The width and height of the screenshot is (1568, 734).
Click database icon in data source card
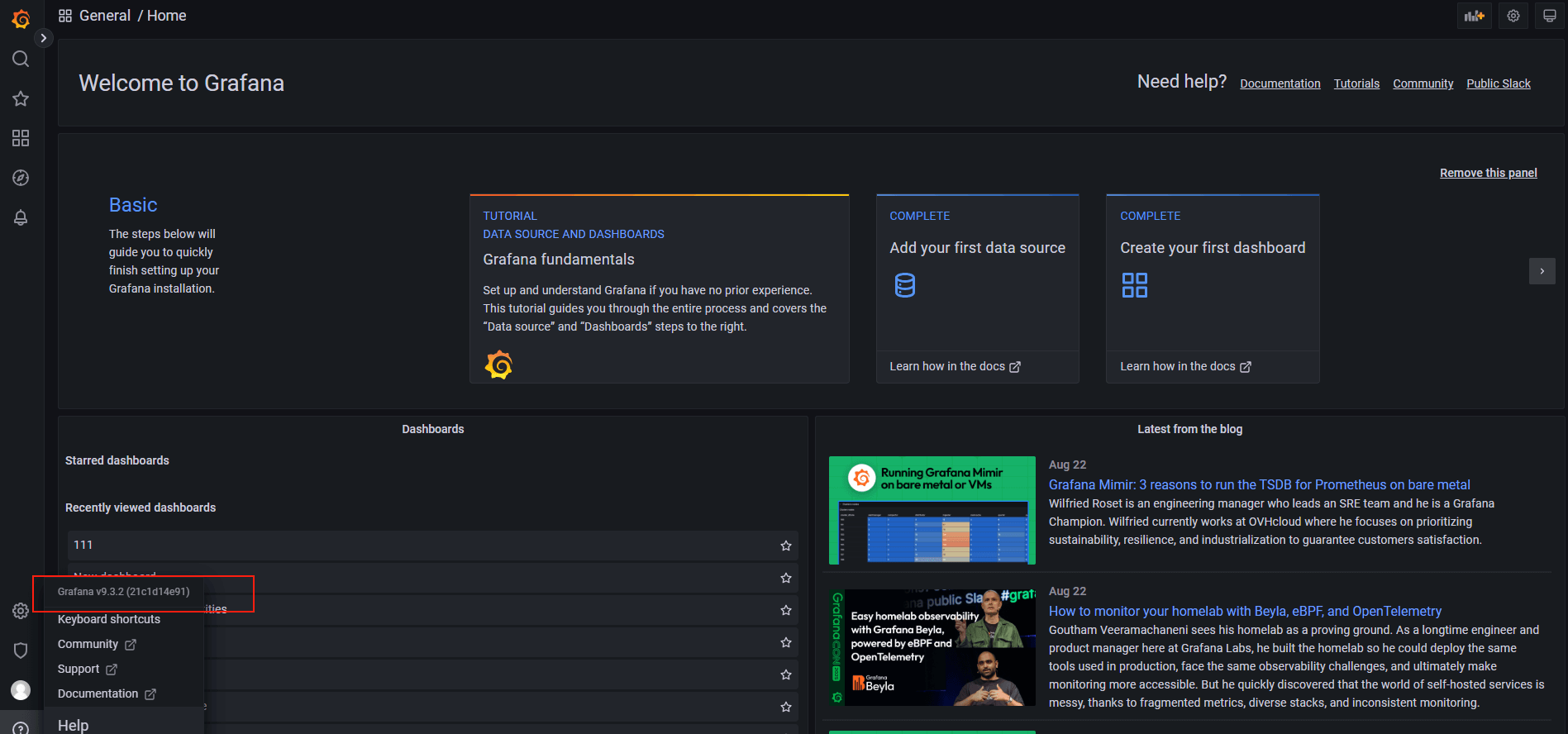click(x=905, y=285)
